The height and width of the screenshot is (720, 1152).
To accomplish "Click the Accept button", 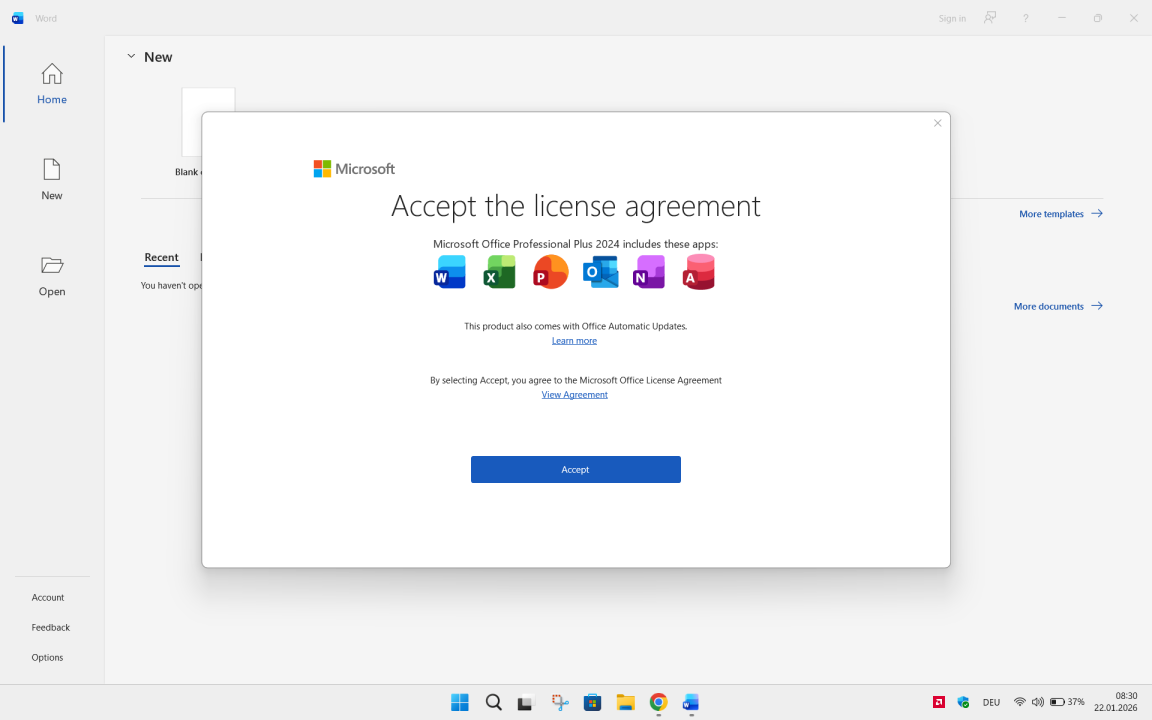I will tap(575, 469).
